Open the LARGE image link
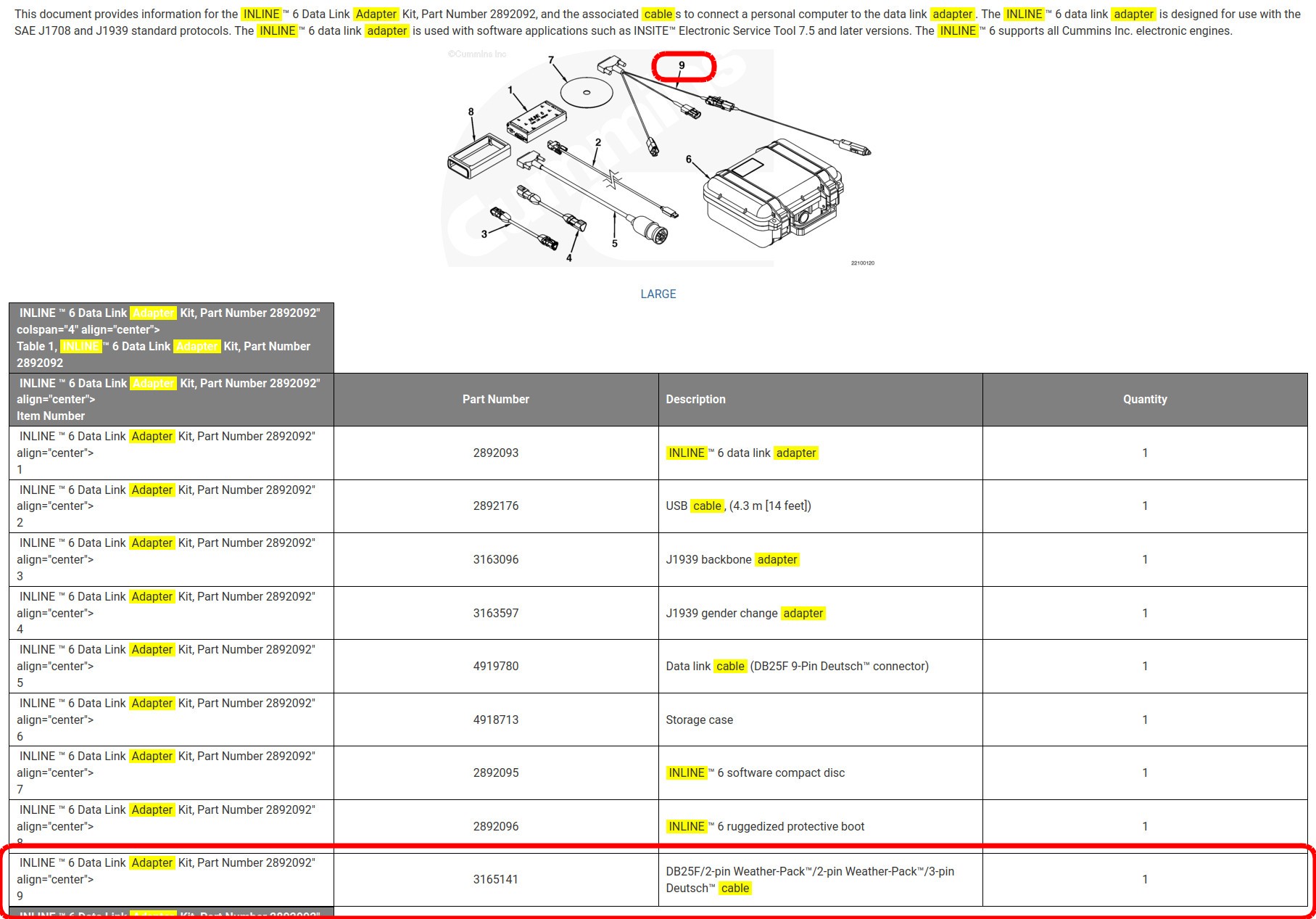The width and height of the screenshot is (1316, 919). pyautogui.click(x=658, y=294)
